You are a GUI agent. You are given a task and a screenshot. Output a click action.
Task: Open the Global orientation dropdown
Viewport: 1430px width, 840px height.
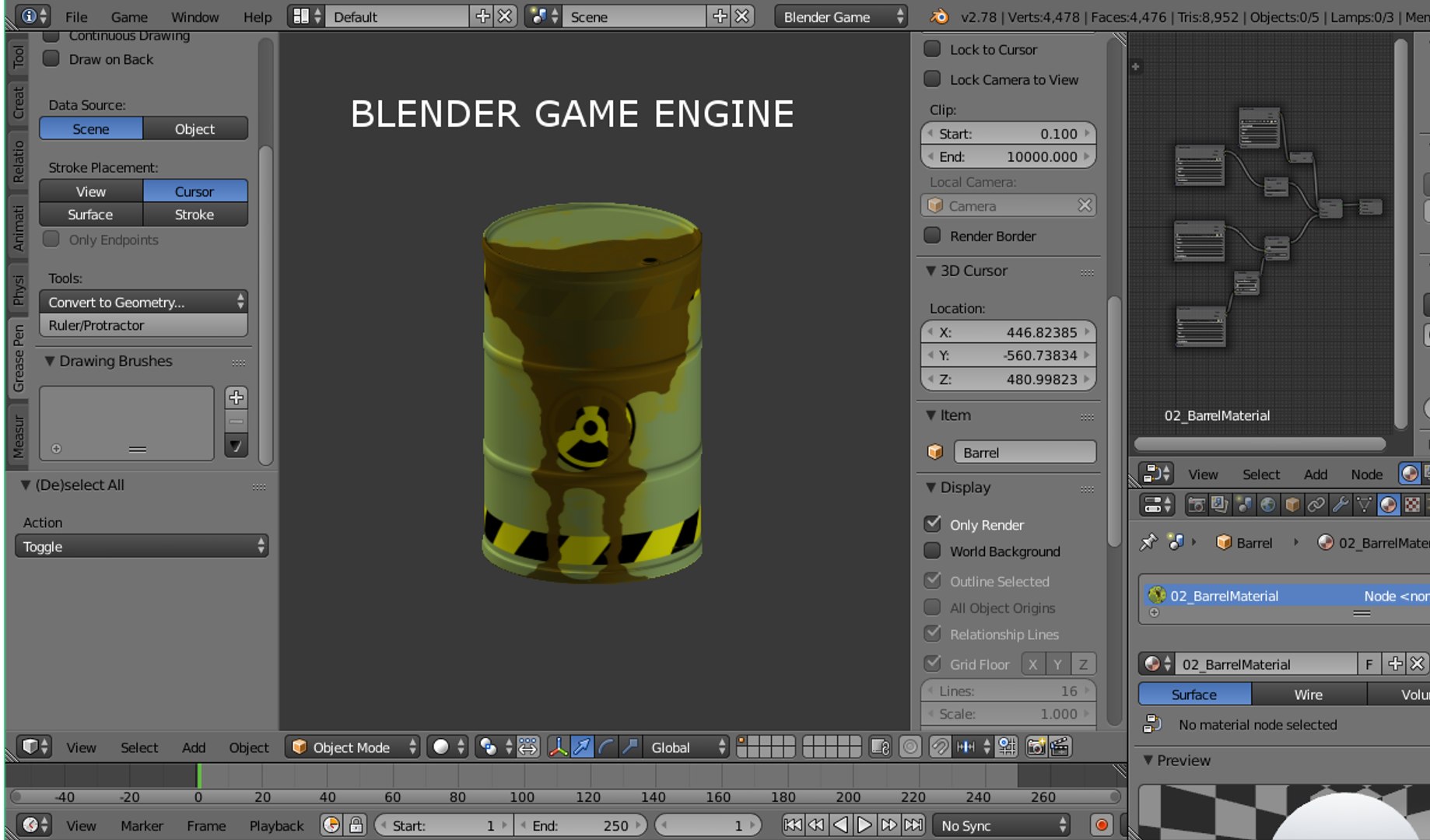click(686, 747)
